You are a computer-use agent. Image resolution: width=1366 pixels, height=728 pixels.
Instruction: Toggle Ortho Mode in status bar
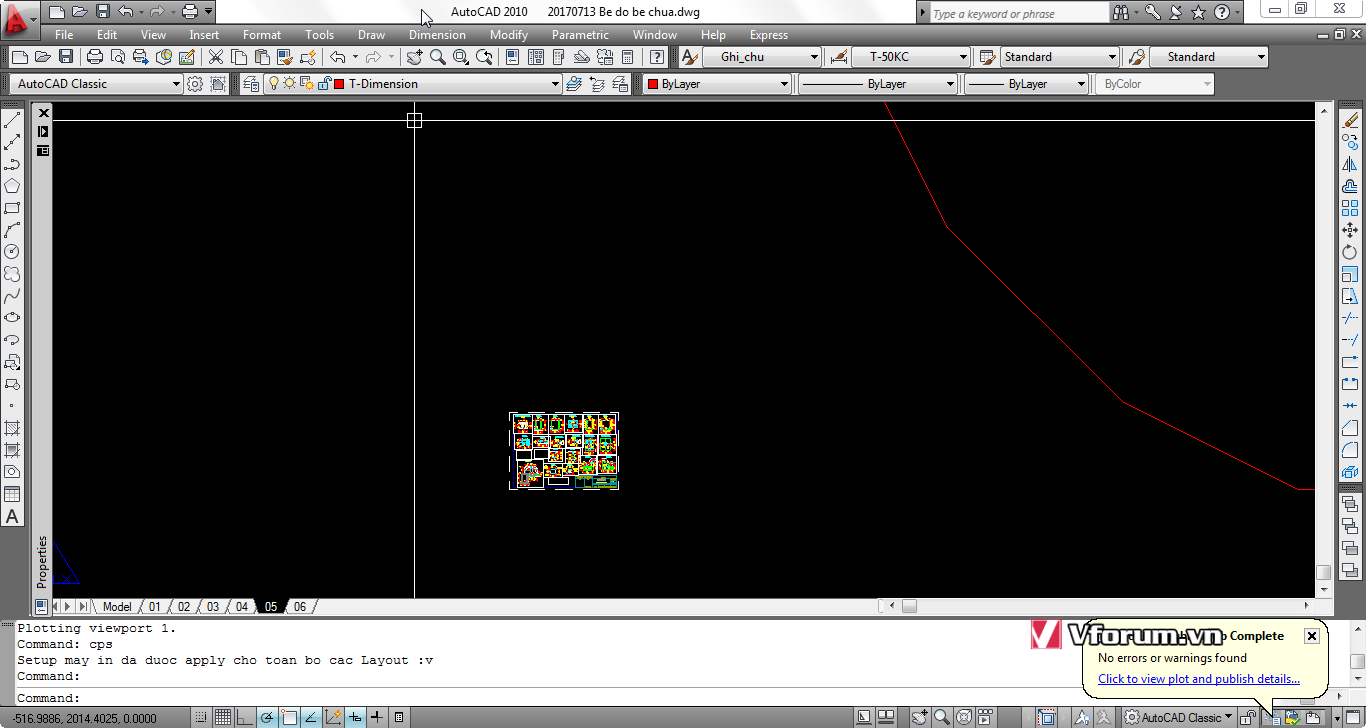(245, 717)
